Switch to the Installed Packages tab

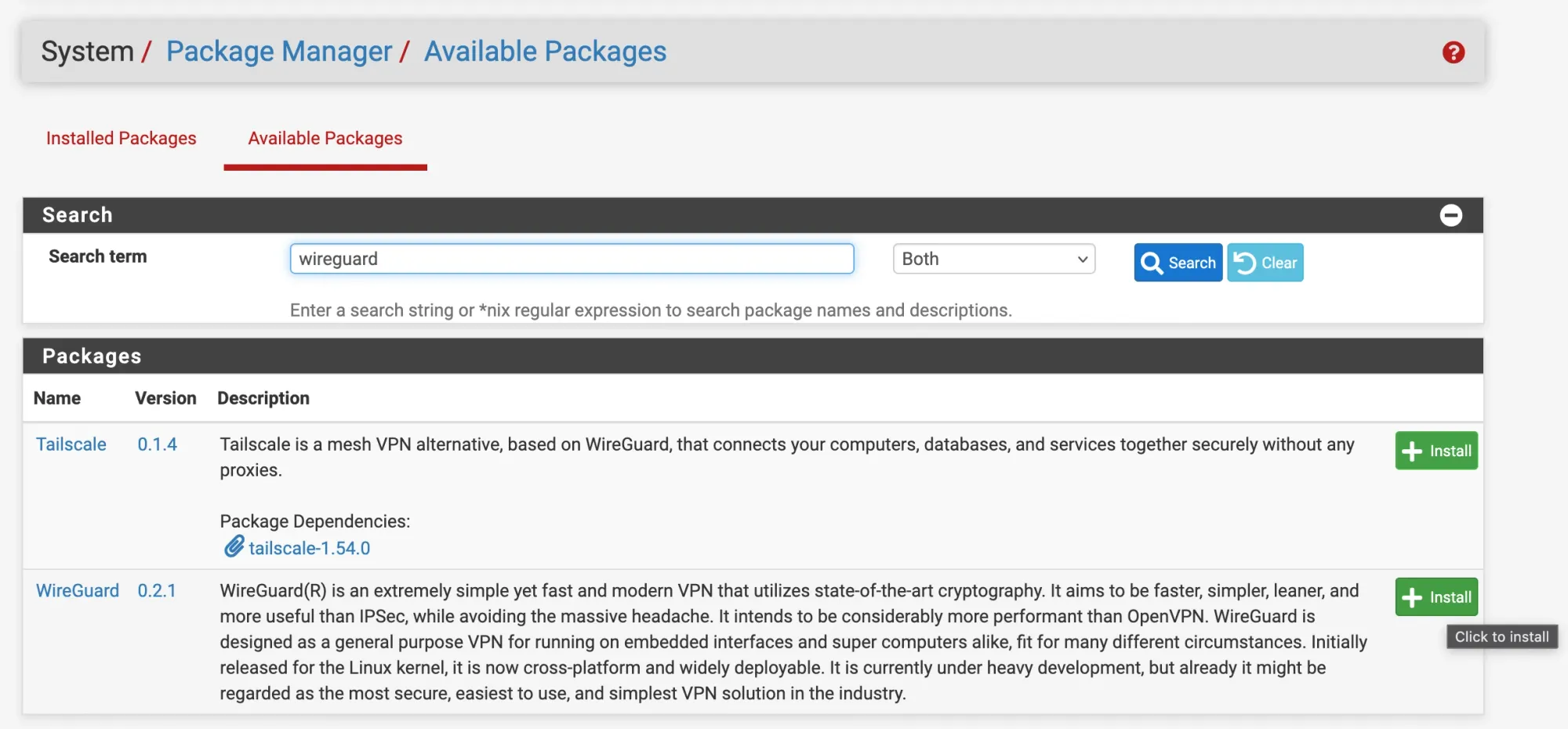click(x=122, y=138)
